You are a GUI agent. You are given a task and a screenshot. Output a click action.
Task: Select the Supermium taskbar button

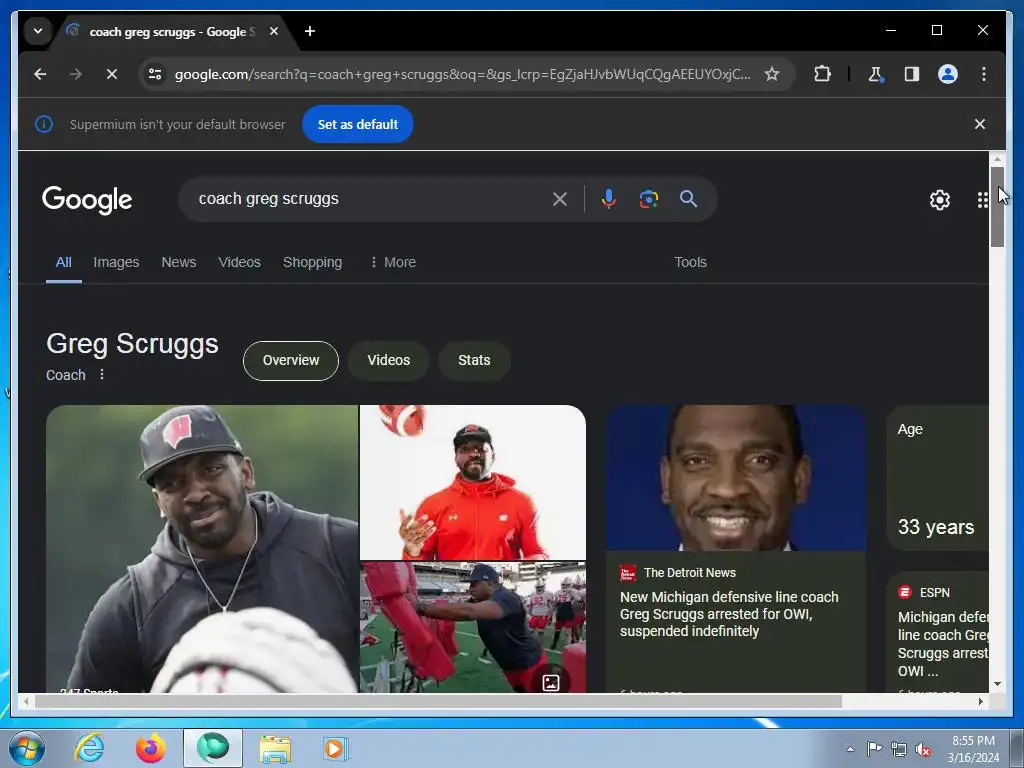pyautogui.click(x=213, y=748)
